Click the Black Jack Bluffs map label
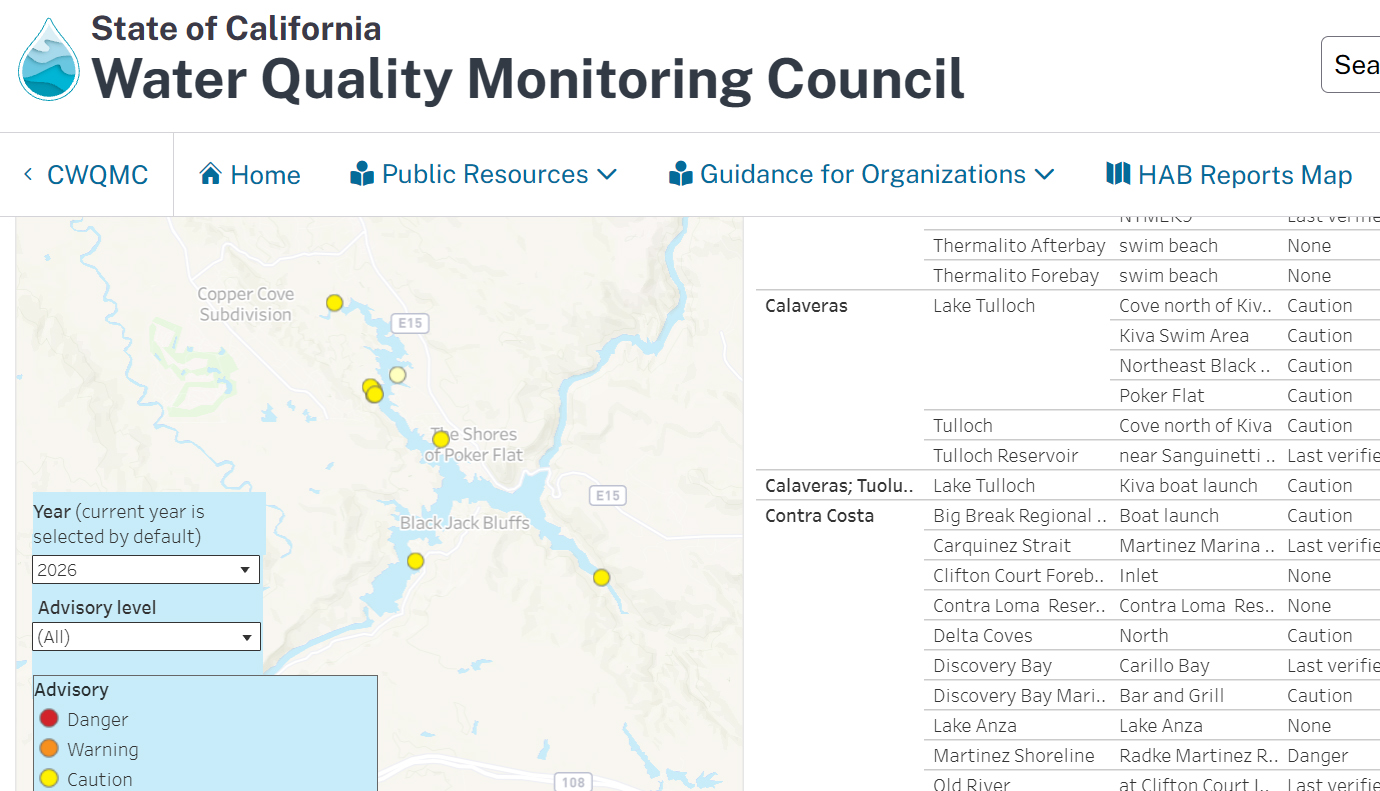The image size is (1380, 791). click(465, 523)
